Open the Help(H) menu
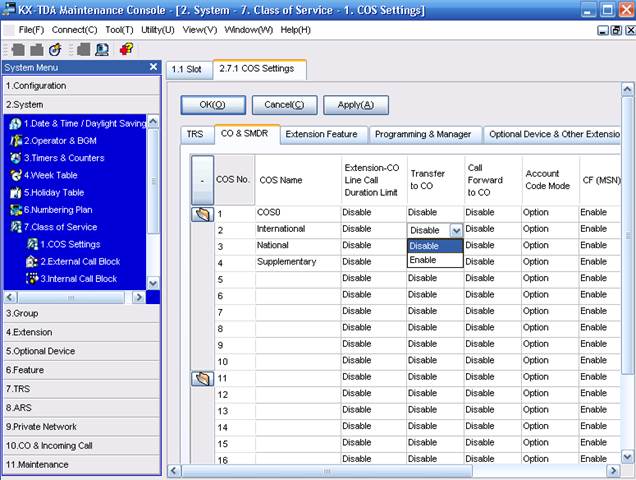Screen dimensions: 636x480 [x=295, y=30]
